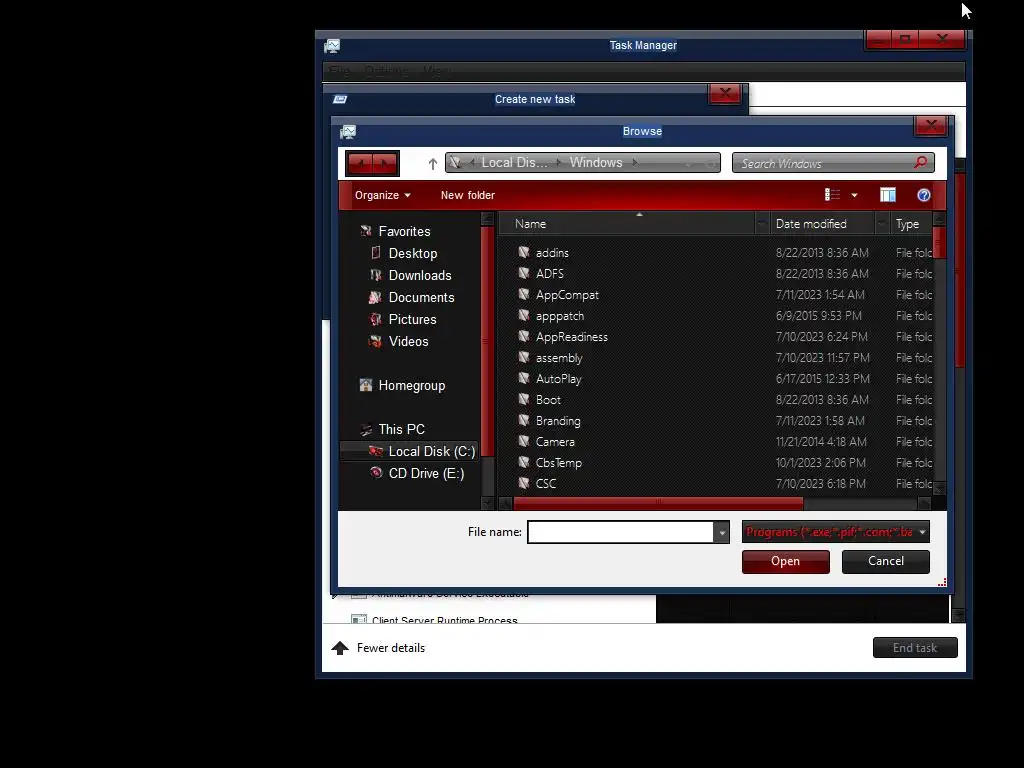Click the Fewer details arrow icon
Viewport: 1024px width, 768px height.
pyautogui.click(x=340, y=648)
